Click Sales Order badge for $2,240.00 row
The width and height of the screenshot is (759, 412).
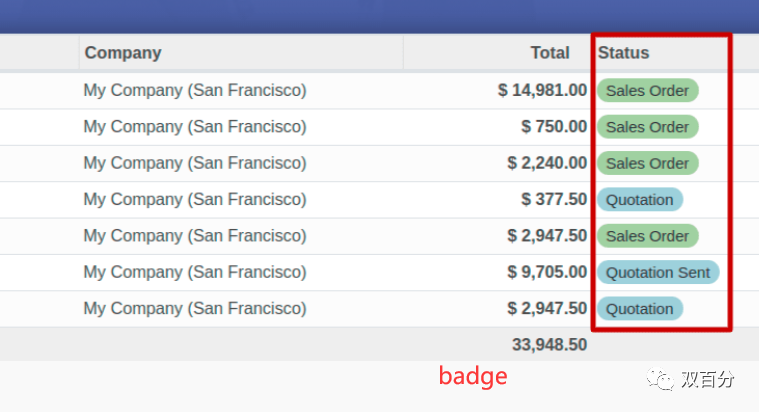tap(647, 163)
